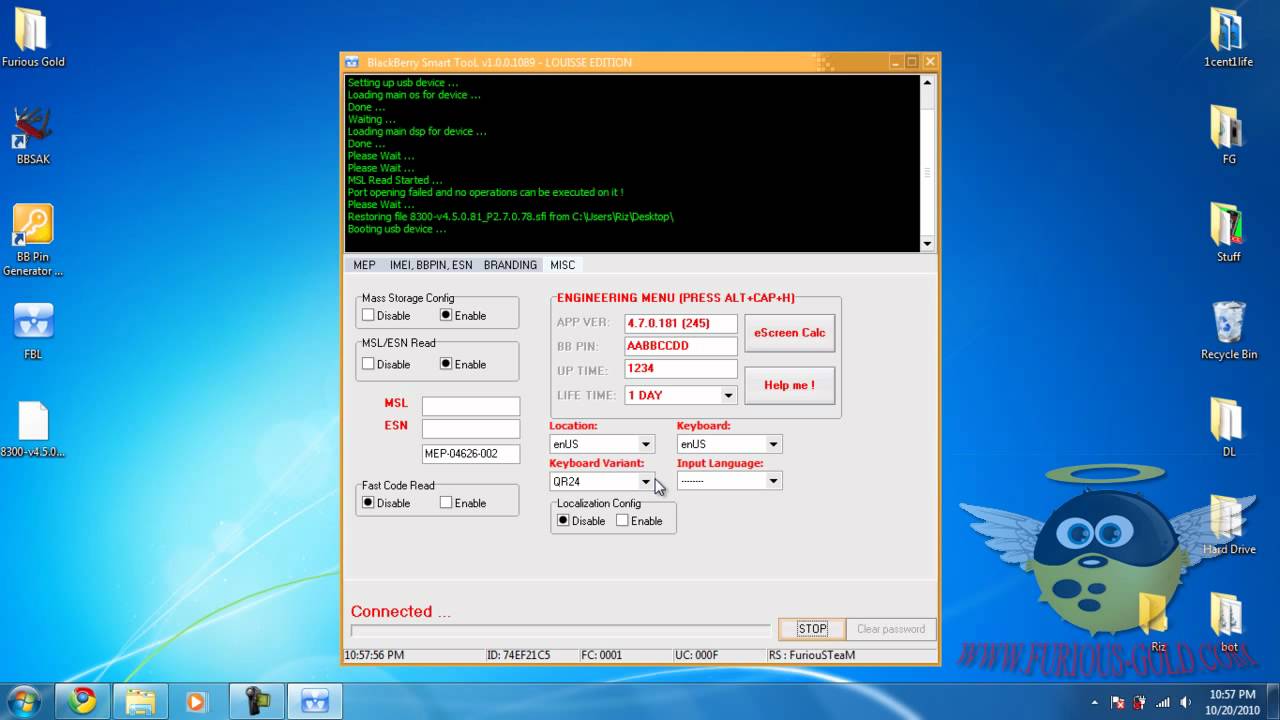
Task: Expand the LIFE TIME dropdown
Action: click(x=728, y=395)
